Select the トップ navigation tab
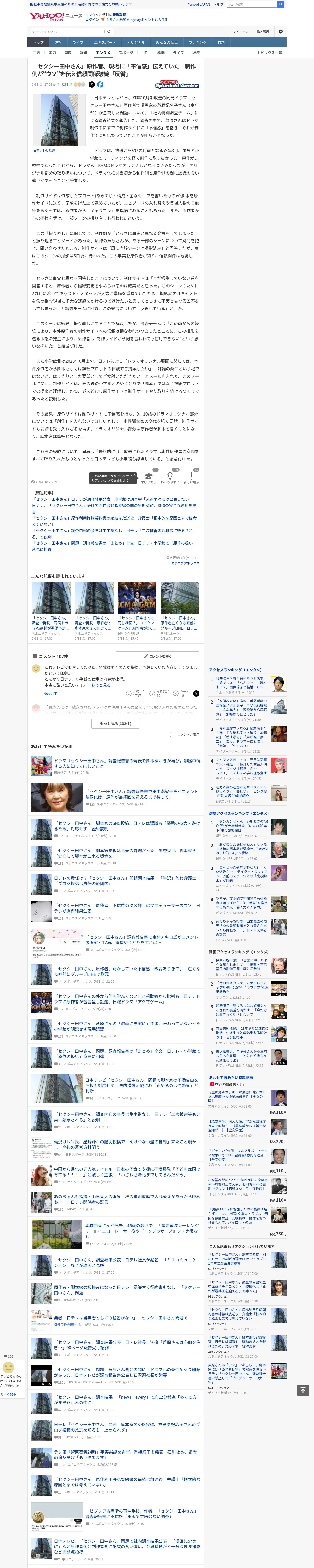Image resolution: width=314 pixels, height=1568 pixels. (38, 43)
